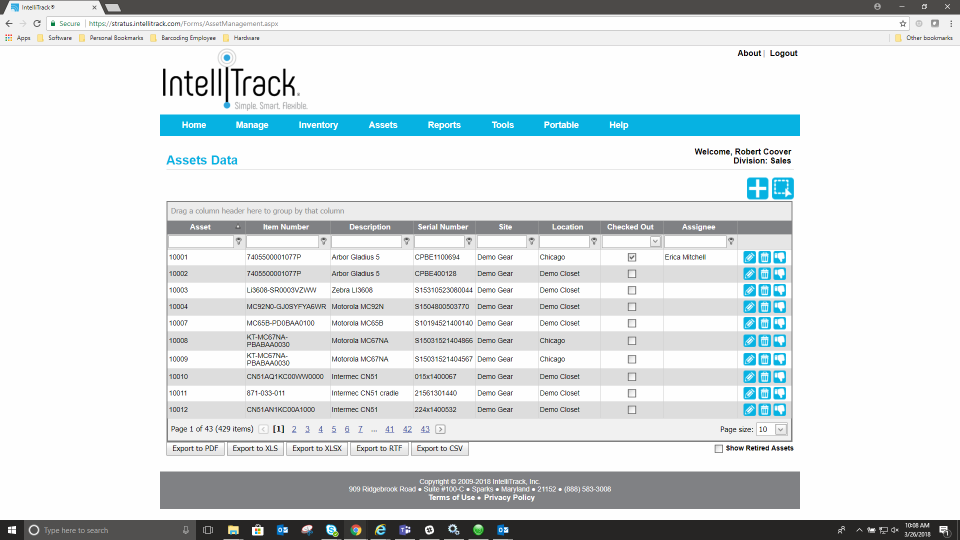
Task: Enable Show Retired Assets checkbox
Action: click(x=719, y=449)
